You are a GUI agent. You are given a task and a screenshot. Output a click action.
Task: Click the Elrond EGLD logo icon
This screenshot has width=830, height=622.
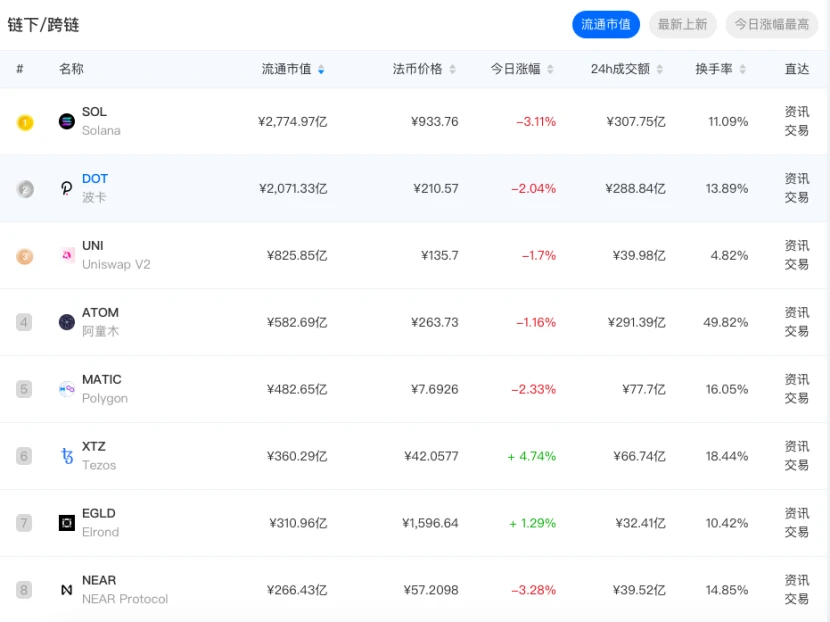pyautogui.click(x=67, y=523)
